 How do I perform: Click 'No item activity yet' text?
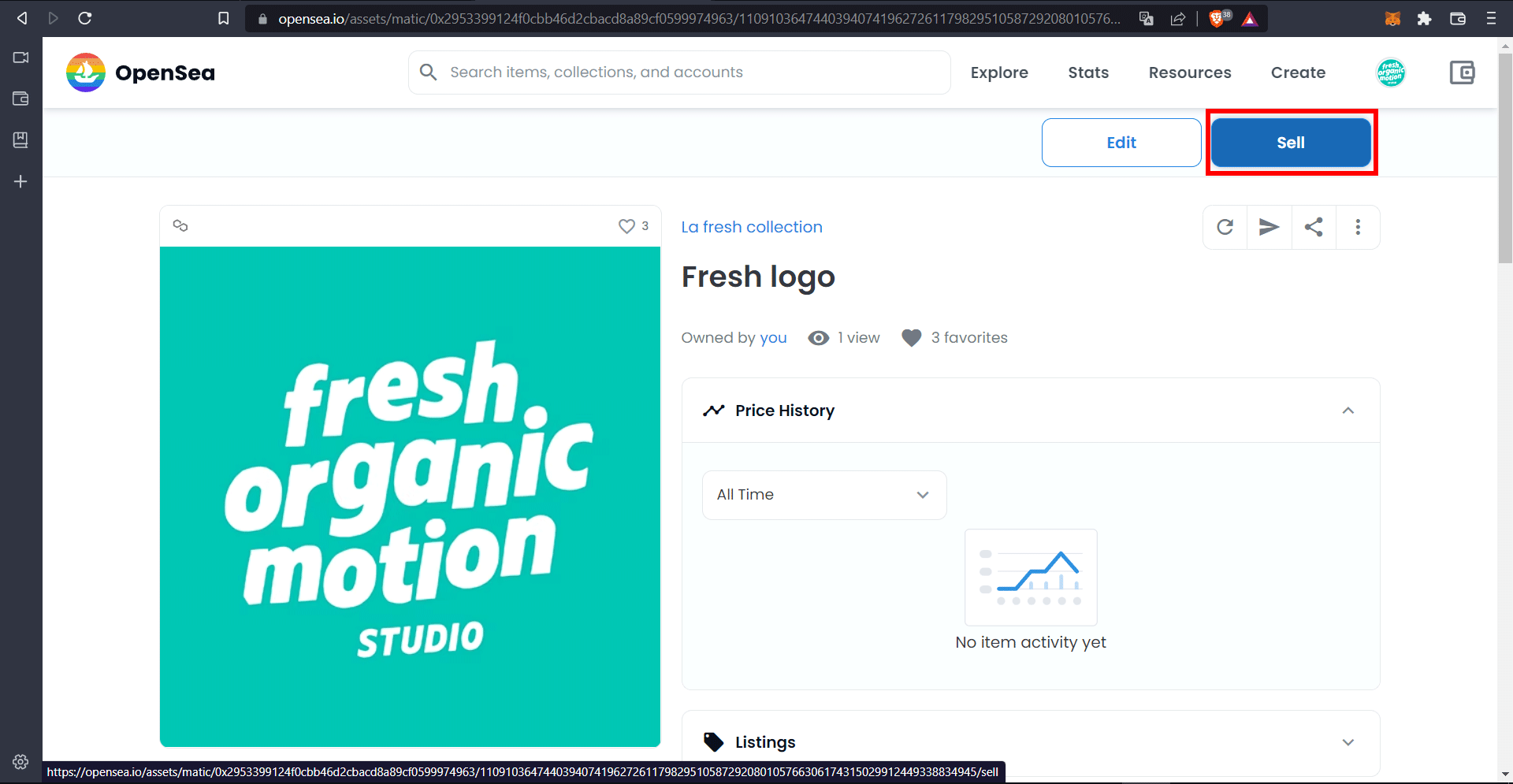click(1031, 642)
